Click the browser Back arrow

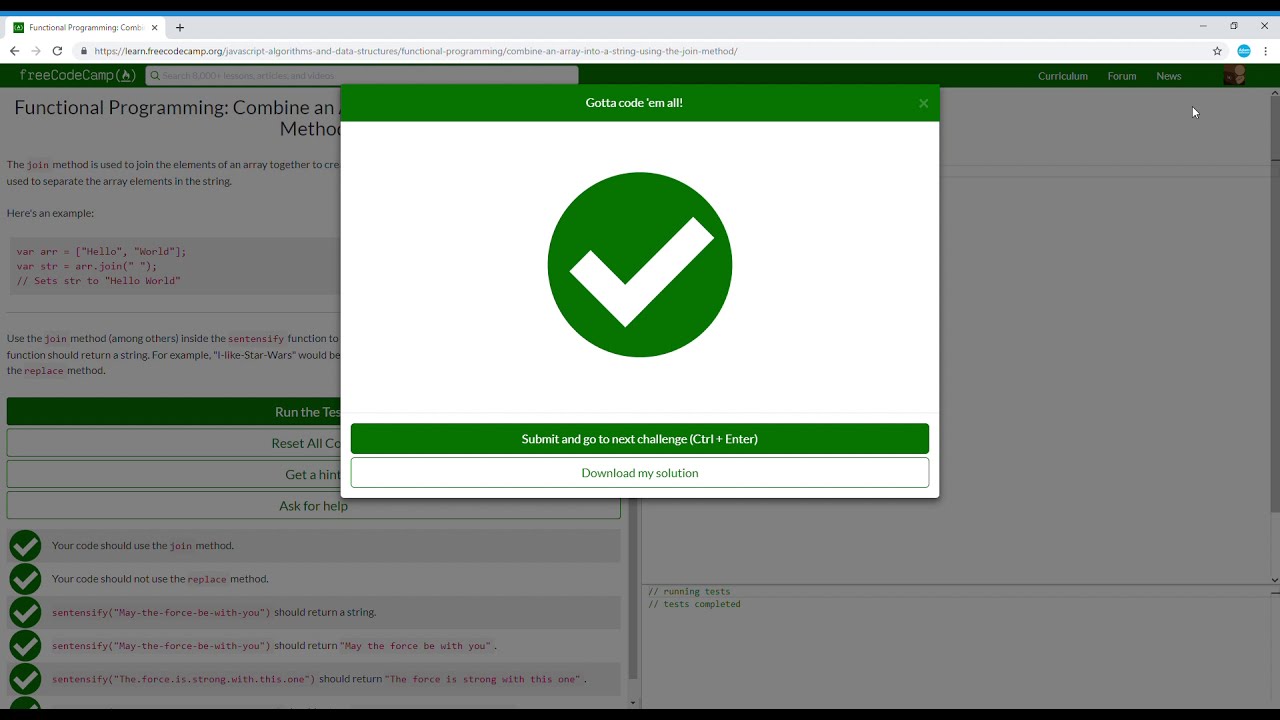pyautogui.click(x=14, y=51)
